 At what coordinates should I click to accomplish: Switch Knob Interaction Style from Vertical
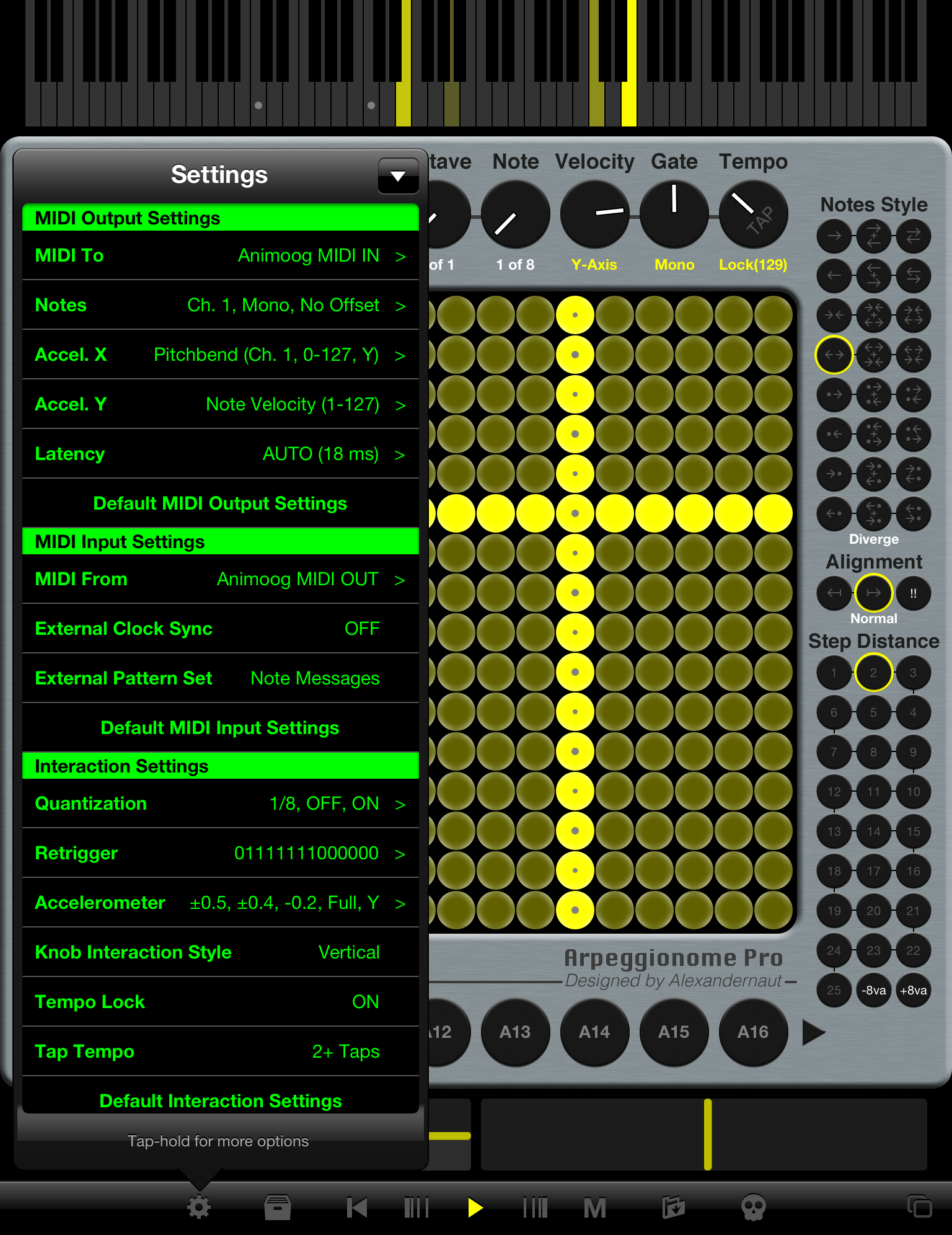pos(220,952)
